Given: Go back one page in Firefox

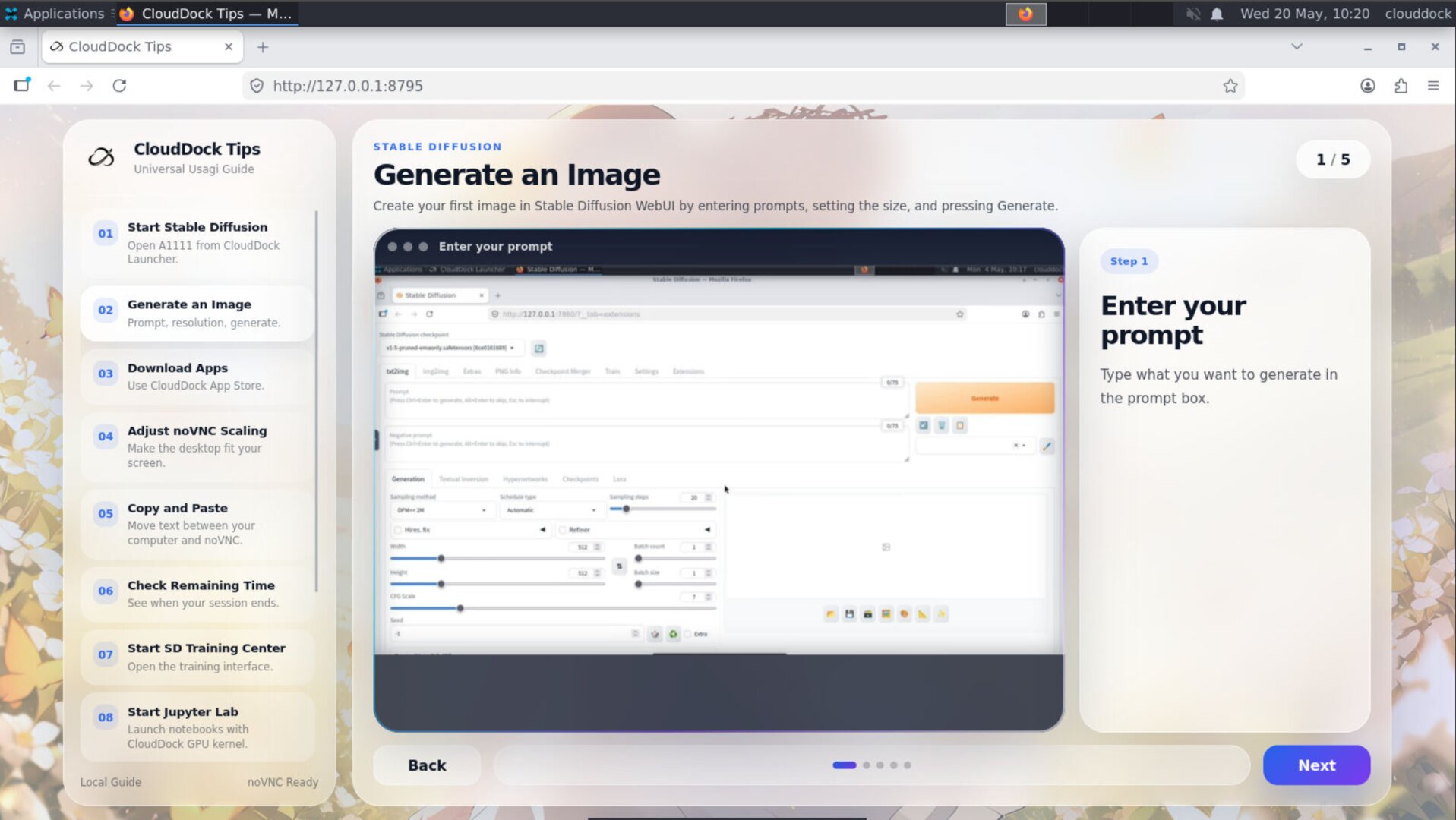Looking at the screenshot, I should point(54,86).
